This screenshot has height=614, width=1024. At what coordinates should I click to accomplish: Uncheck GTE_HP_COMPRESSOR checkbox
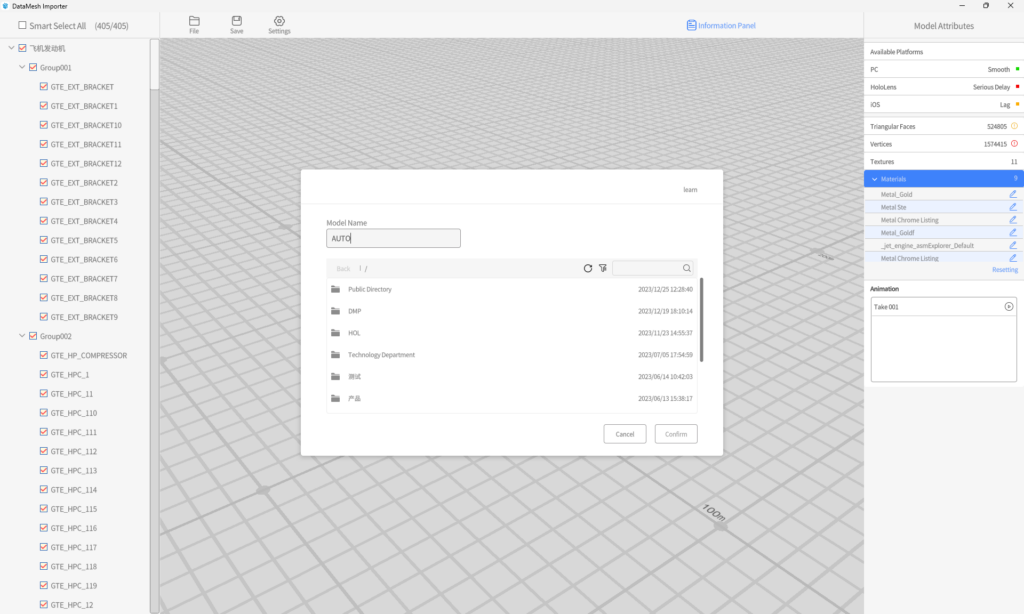[x=44, y=355]
